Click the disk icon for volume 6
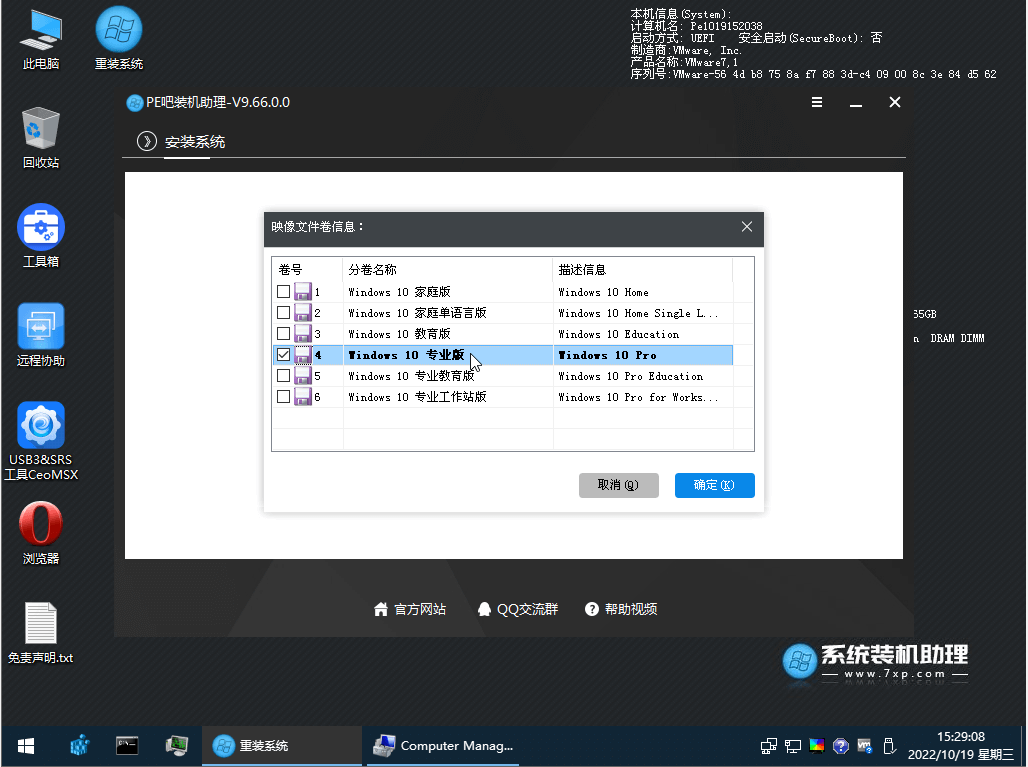Image resolution: width=1028 pixels, height=767 pixels. coord(302,397)
